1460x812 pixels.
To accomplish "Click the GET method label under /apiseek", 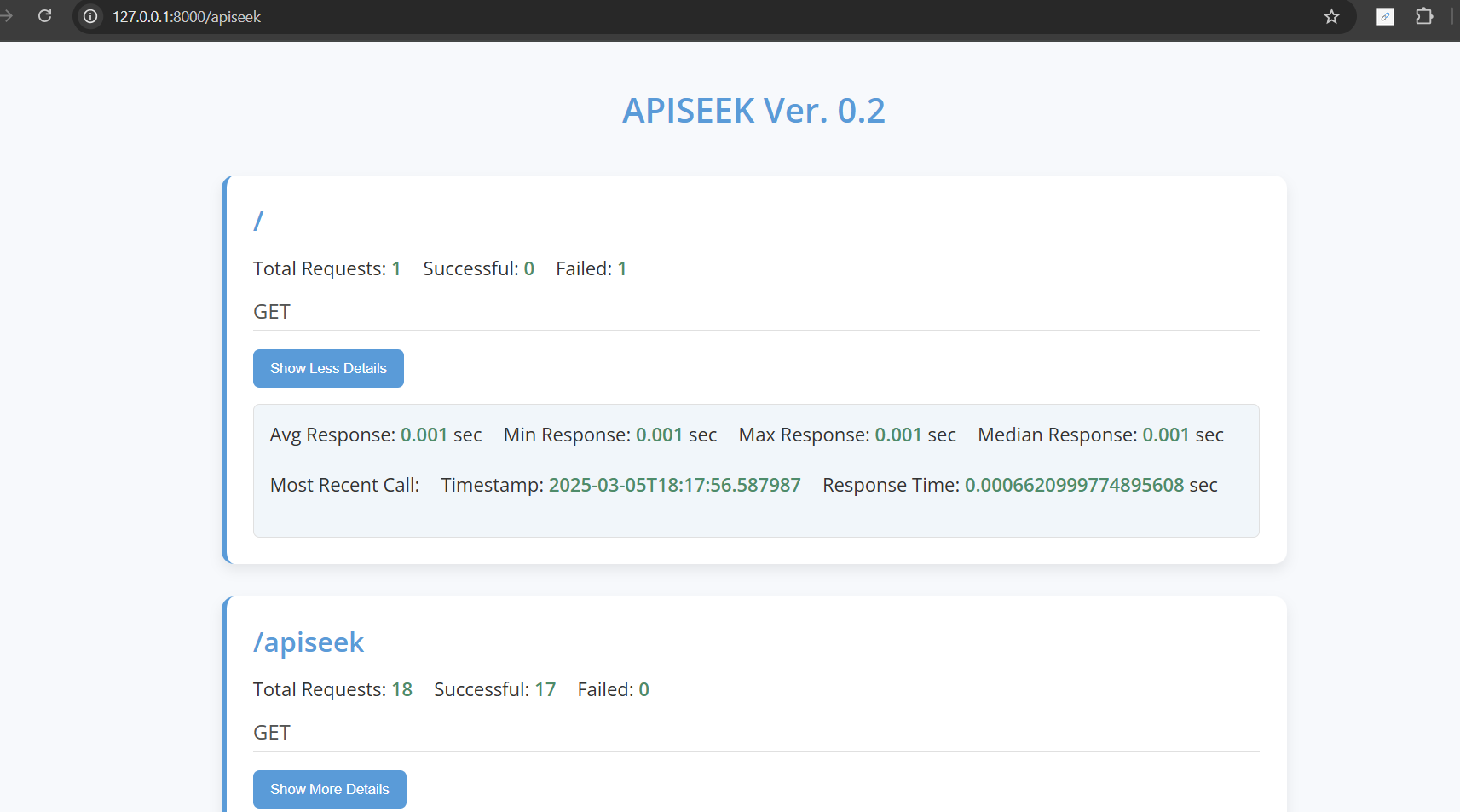I will 272,733.
